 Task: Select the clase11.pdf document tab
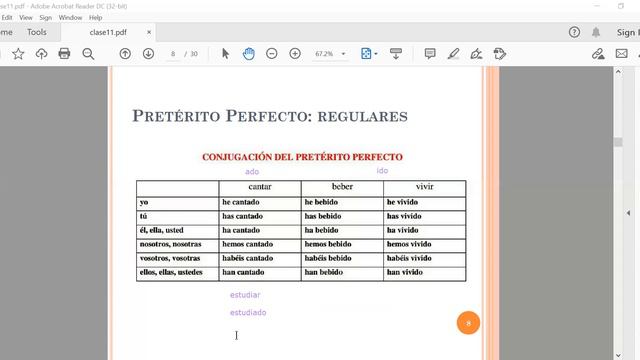[108, 32]
